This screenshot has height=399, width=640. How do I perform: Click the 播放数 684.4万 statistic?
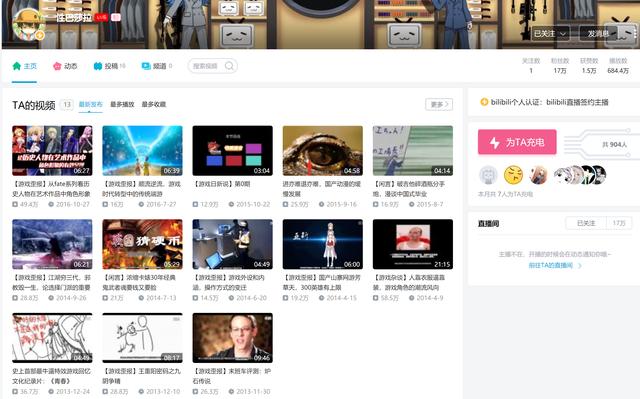[618, 66]
